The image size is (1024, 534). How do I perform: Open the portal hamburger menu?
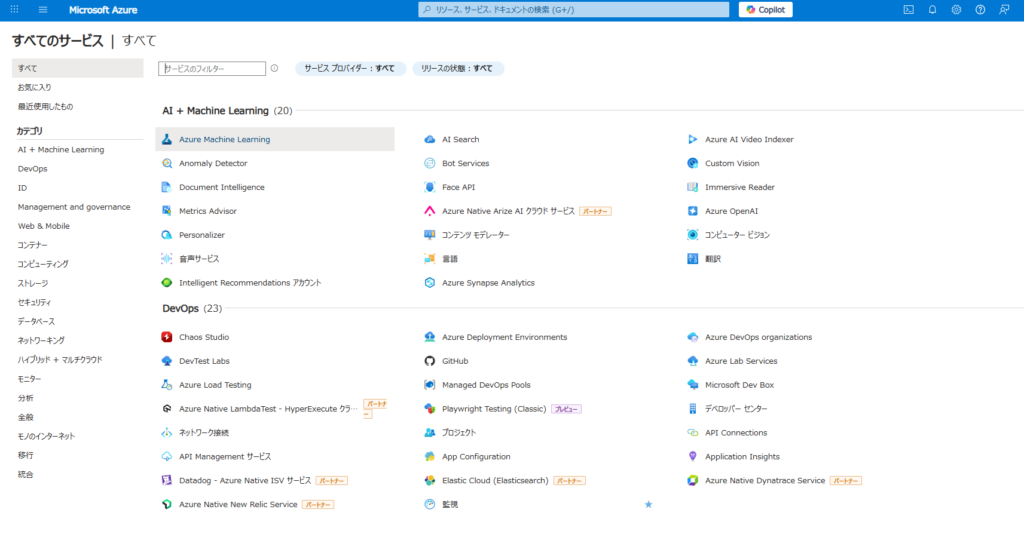pyautogui.click(x=43, y=10)
